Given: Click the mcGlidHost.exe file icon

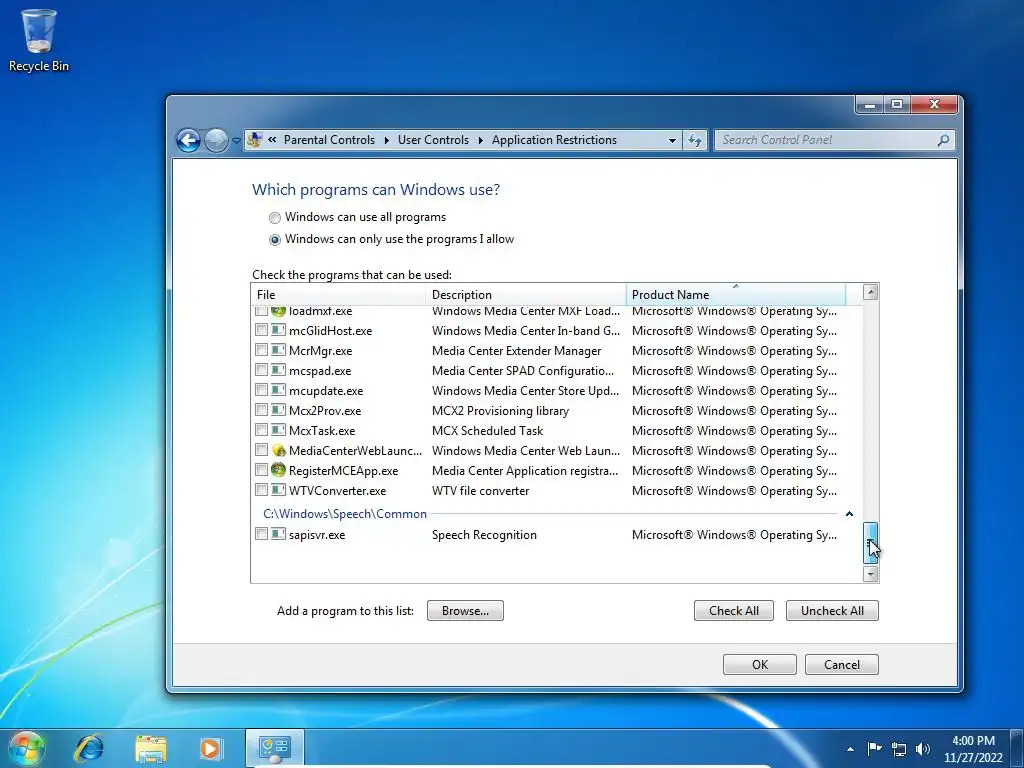Looking at the screenshot, I should point(278,330).
